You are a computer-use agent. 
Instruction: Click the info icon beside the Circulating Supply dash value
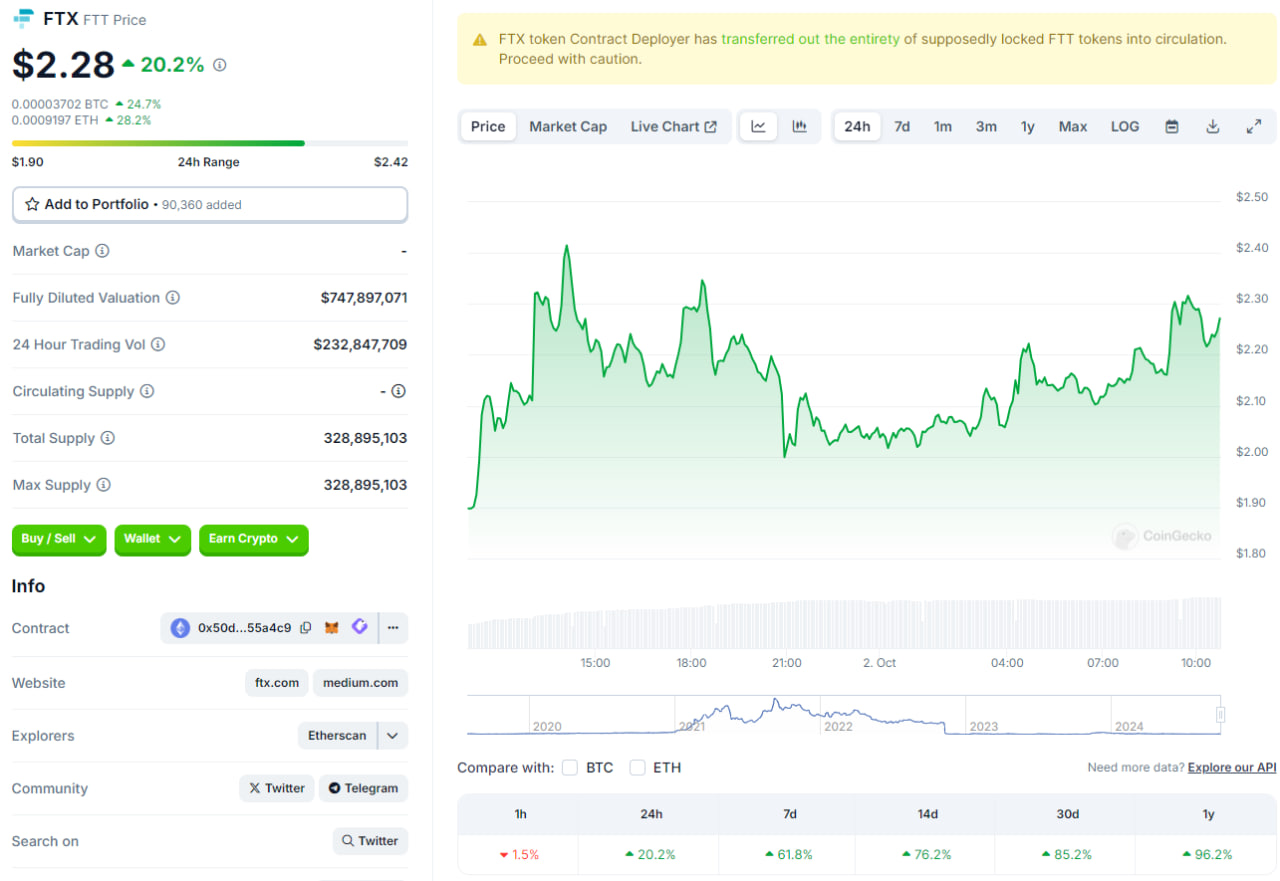398,391
